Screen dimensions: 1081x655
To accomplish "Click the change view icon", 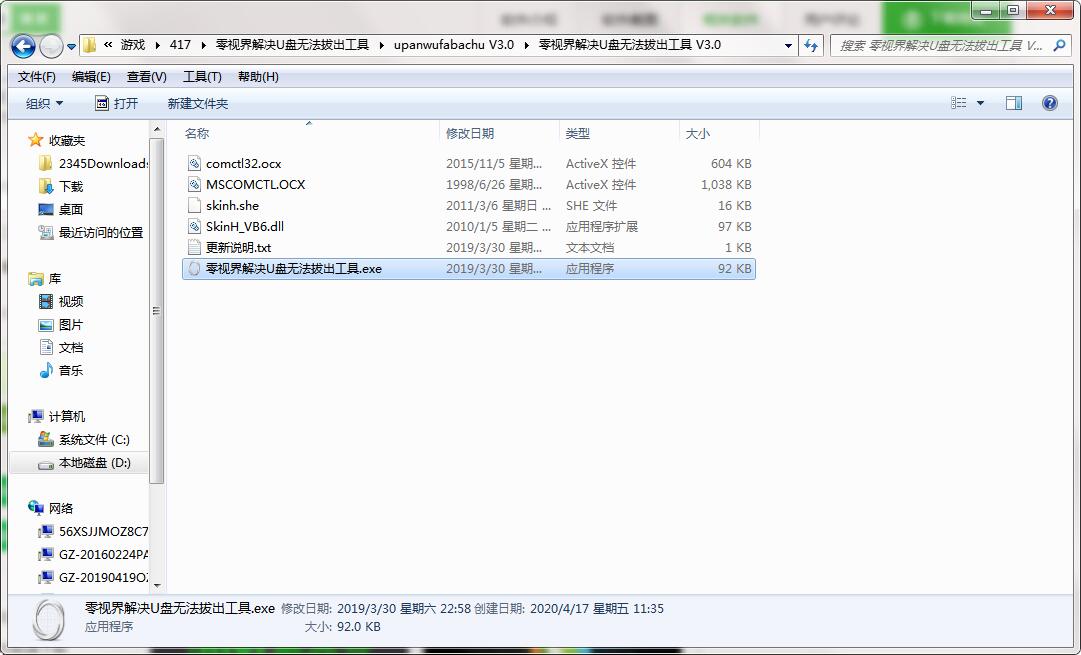I will pyautogui.click(x=958, y=103).
